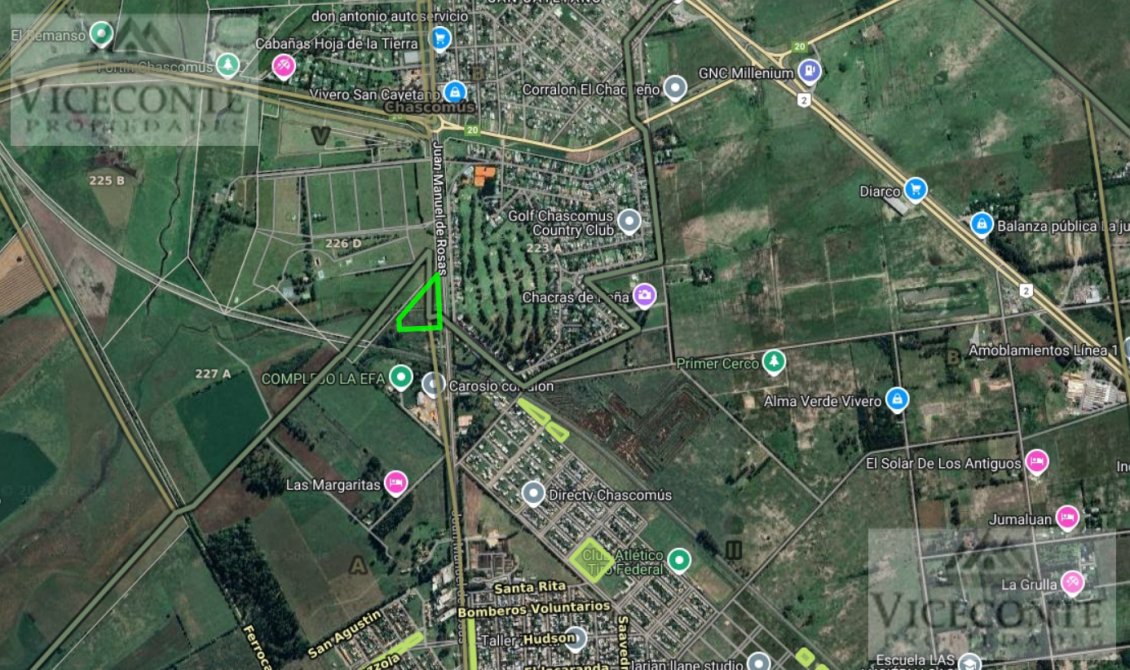
Task: Click the Primer Cerco park pin
Action: (x=774, y=362)
